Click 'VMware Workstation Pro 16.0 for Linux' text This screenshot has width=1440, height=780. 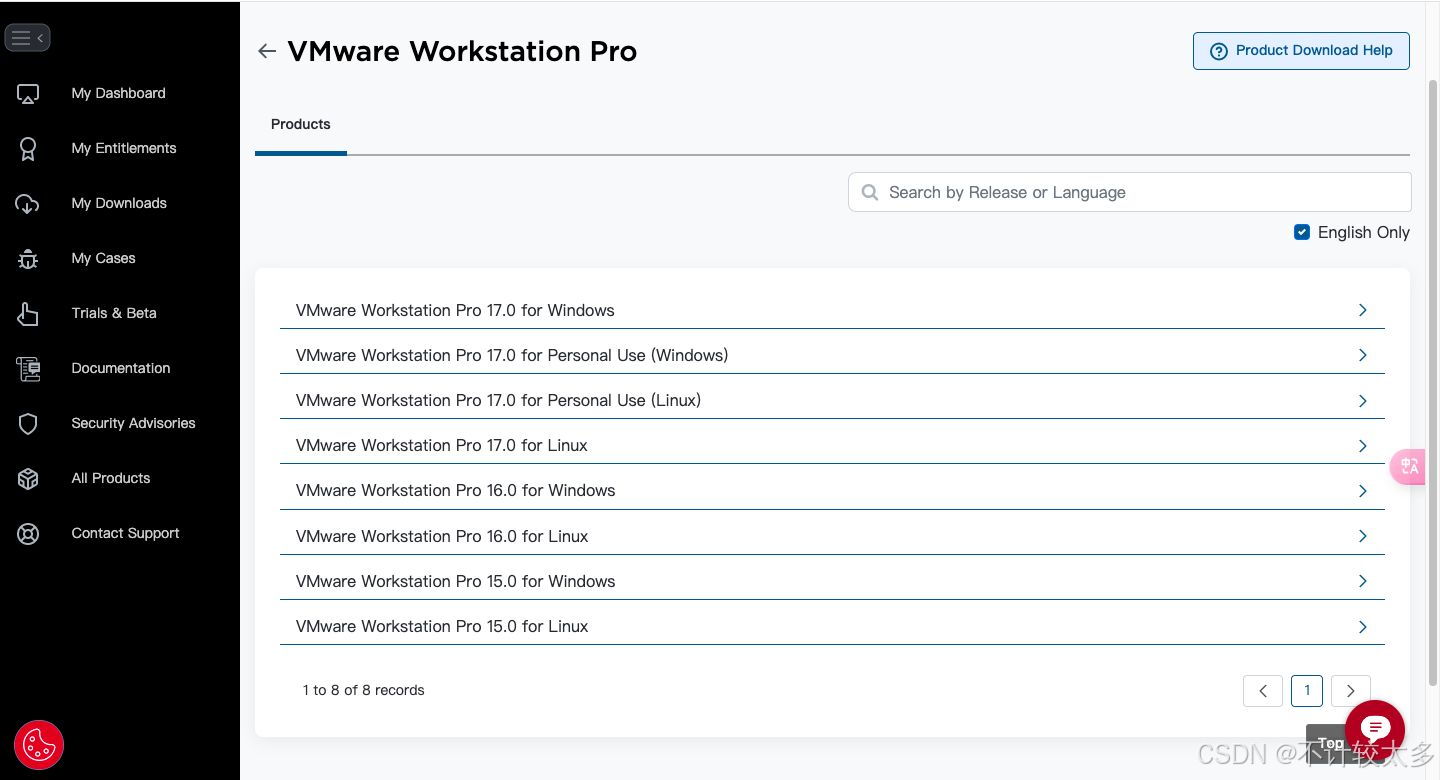(442, 536)
